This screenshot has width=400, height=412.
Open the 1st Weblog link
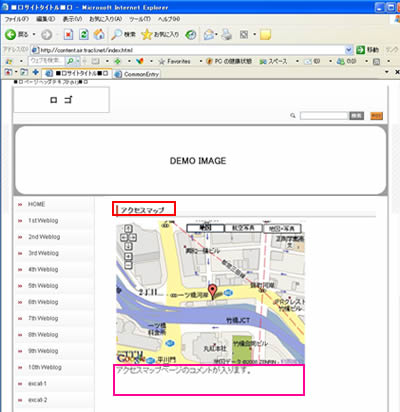43,220
